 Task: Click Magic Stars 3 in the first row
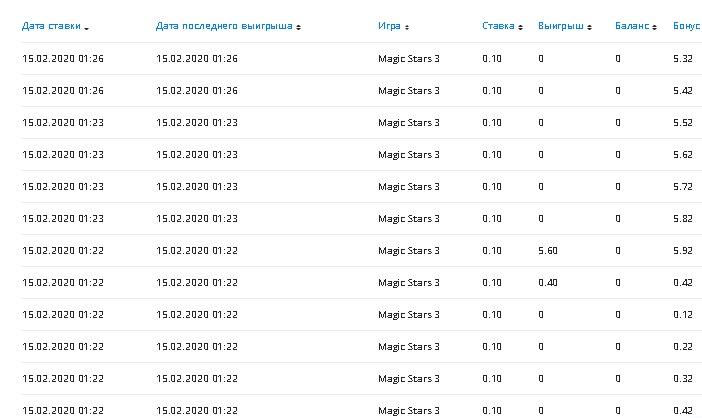coord(408,59)
